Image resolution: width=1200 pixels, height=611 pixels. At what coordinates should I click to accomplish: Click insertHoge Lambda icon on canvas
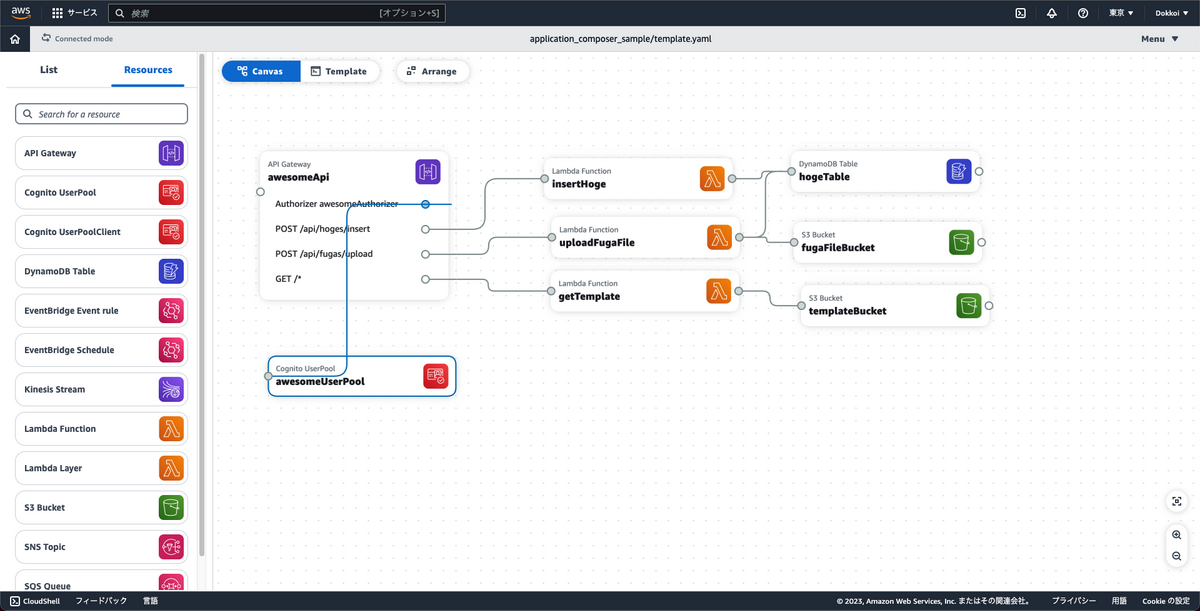pyautogui.click(x=712, y=179)
